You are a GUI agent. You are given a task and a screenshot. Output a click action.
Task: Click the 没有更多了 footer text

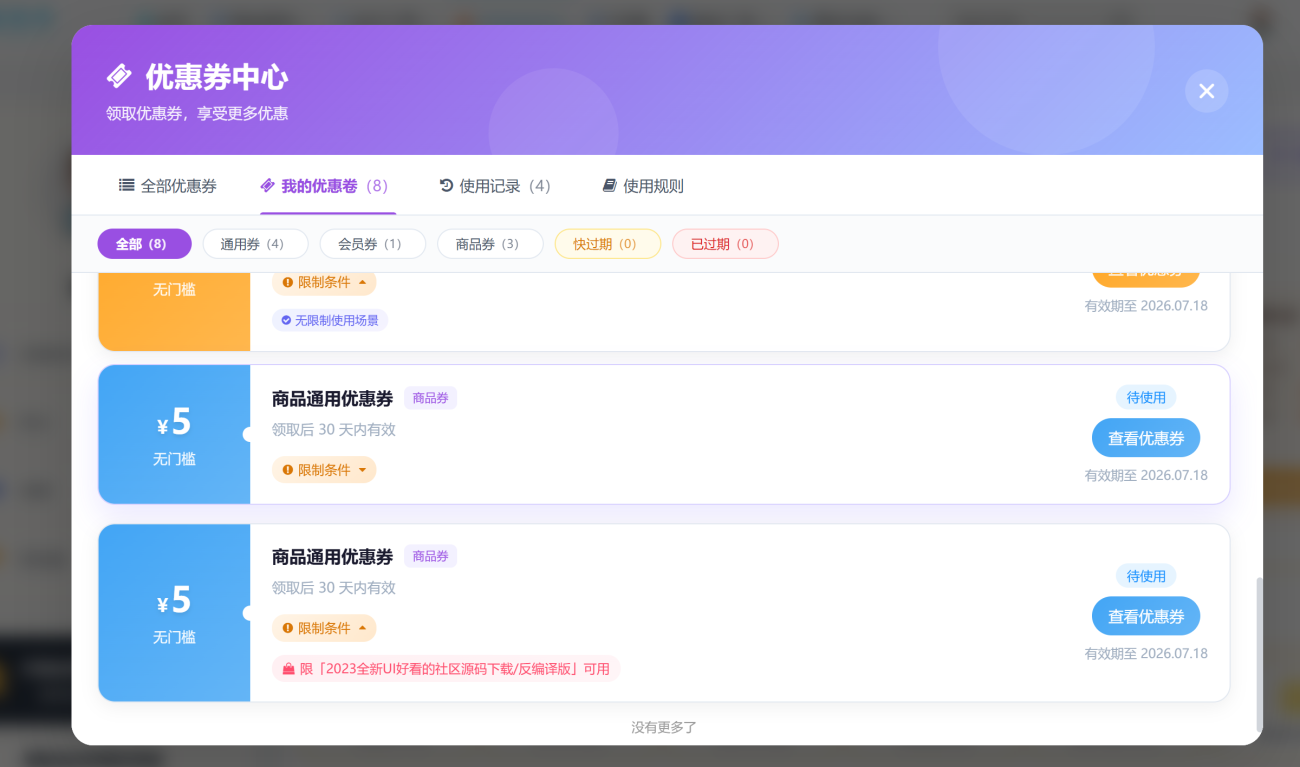664,727
